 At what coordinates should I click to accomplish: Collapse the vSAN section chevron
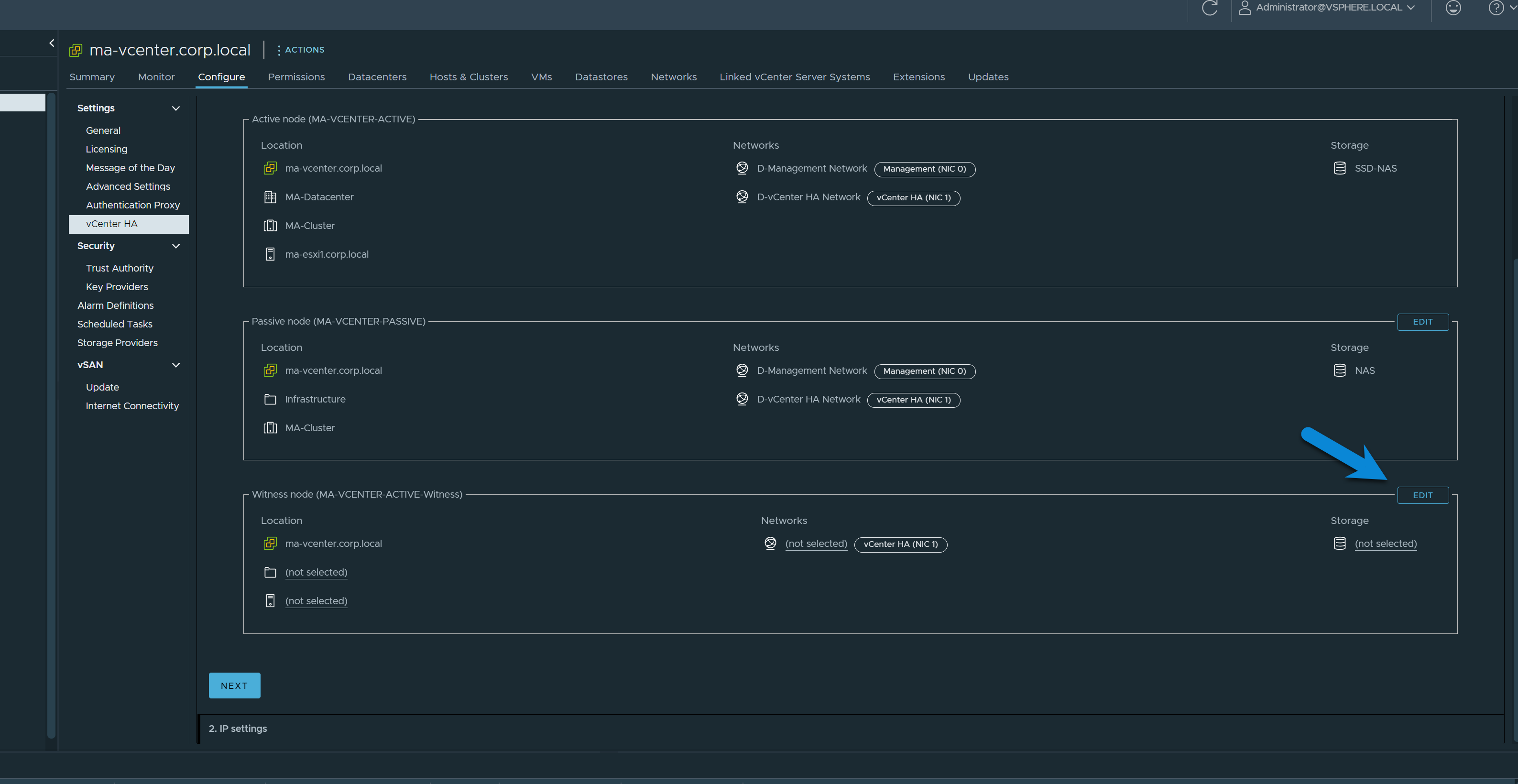[x=175, y=365]
